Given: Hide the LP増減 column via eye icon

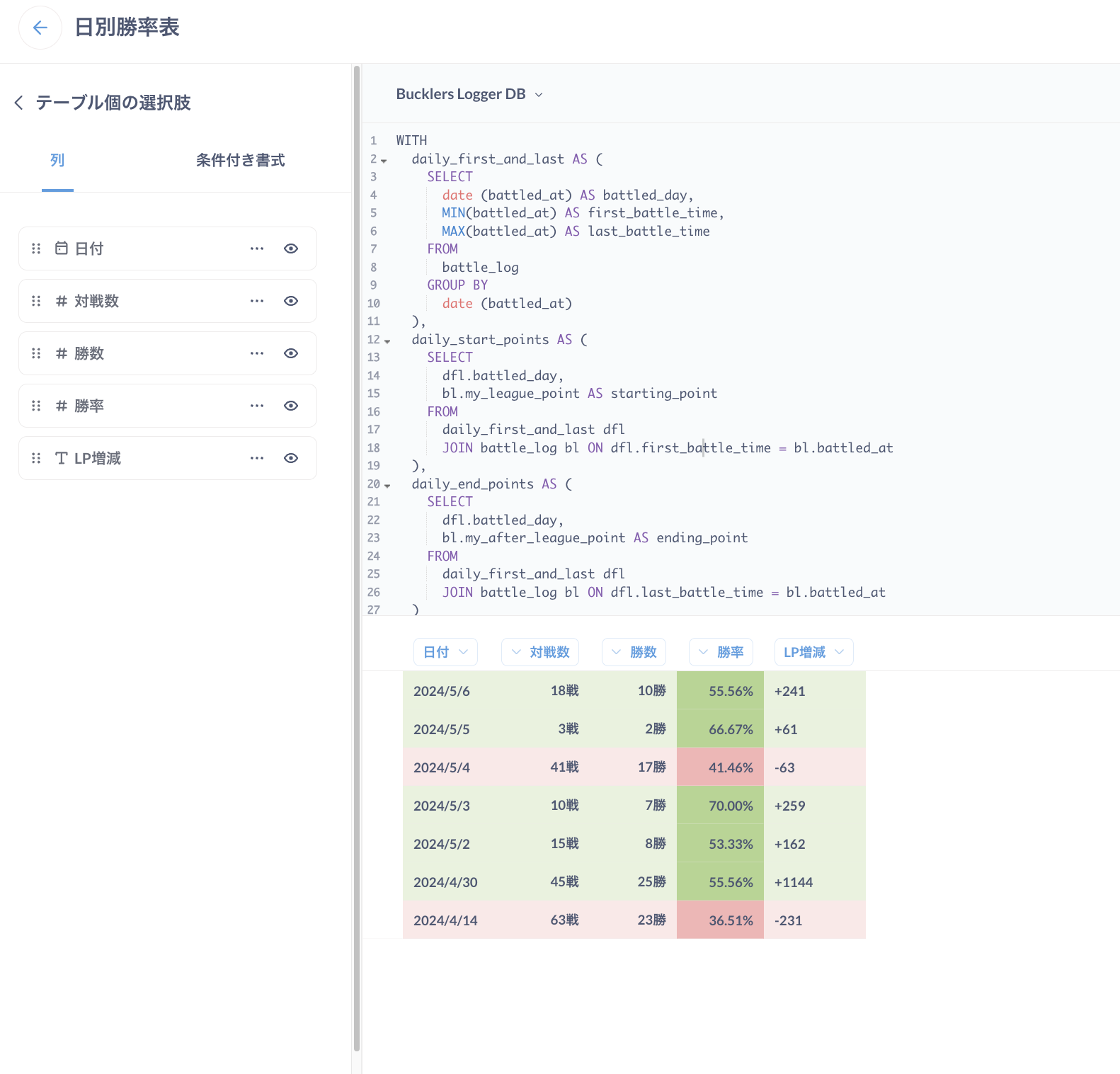Looking at the screenshot, I should pyautogui.click(x=291, y=458).
